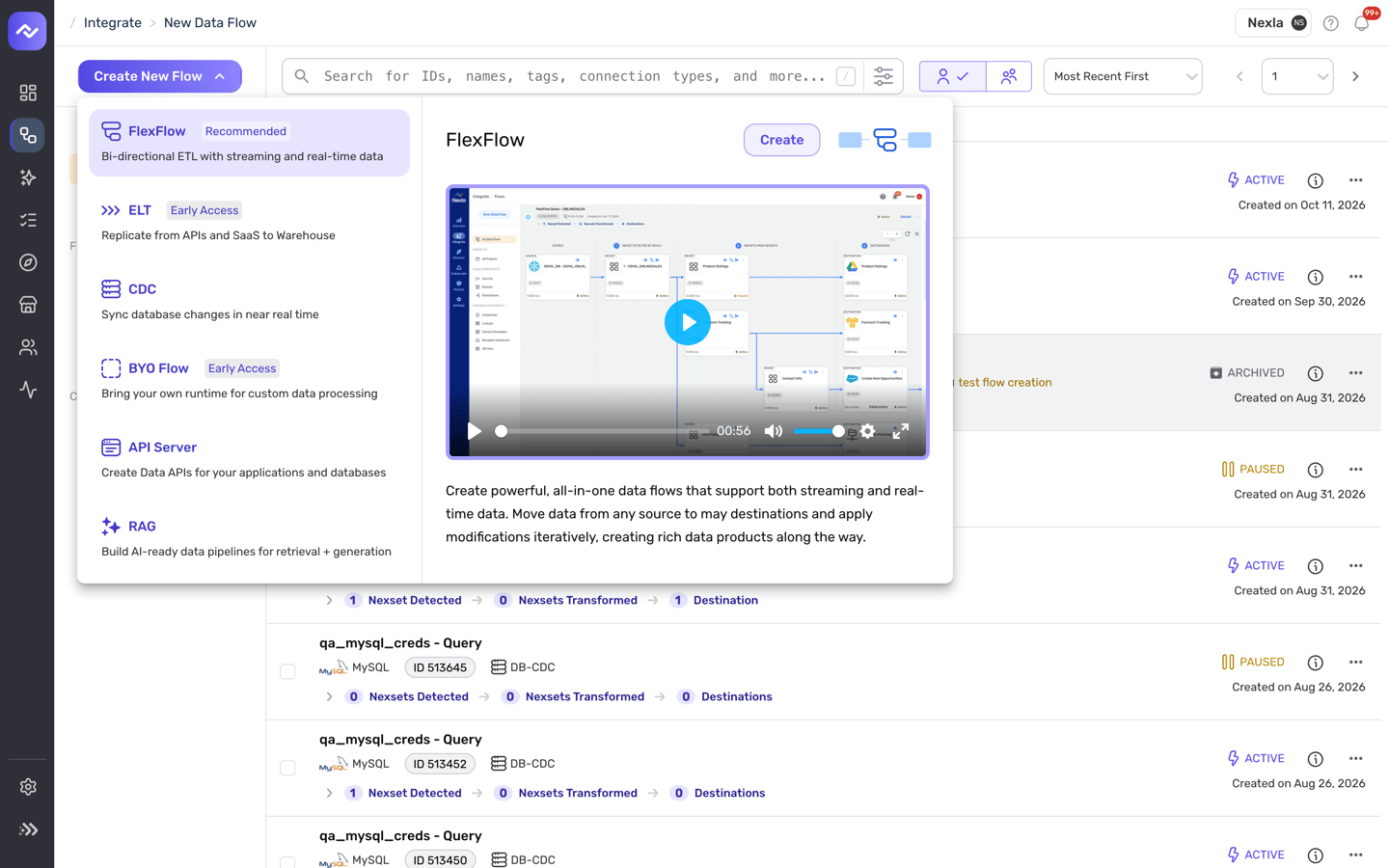
Task: Open the Integrate breadcrumb link
Action: tap(113, 23)
